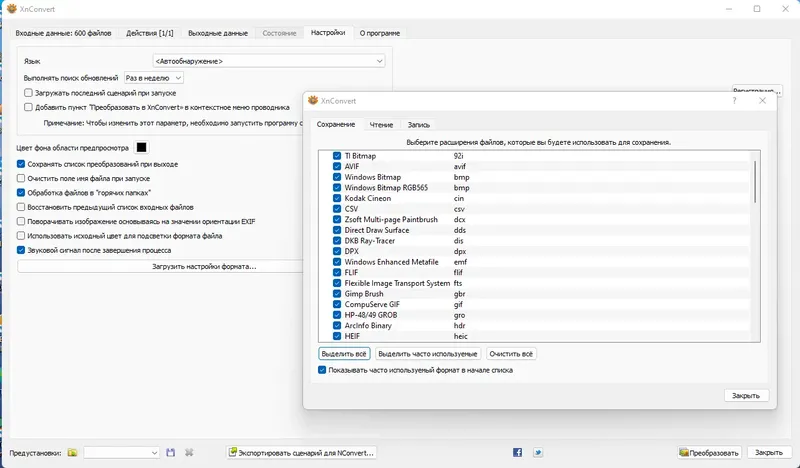The height and width of the screenshot is (468, 800).
Task: Uncheck the CSV format
Action: pyautogui.click(x=337, y=209)
